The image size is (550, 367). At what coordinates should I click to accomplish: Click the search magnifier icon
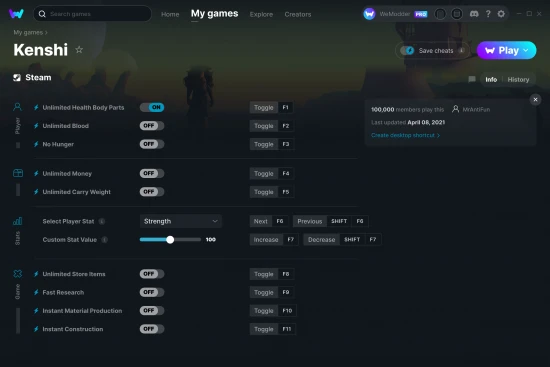pos(42,14)
